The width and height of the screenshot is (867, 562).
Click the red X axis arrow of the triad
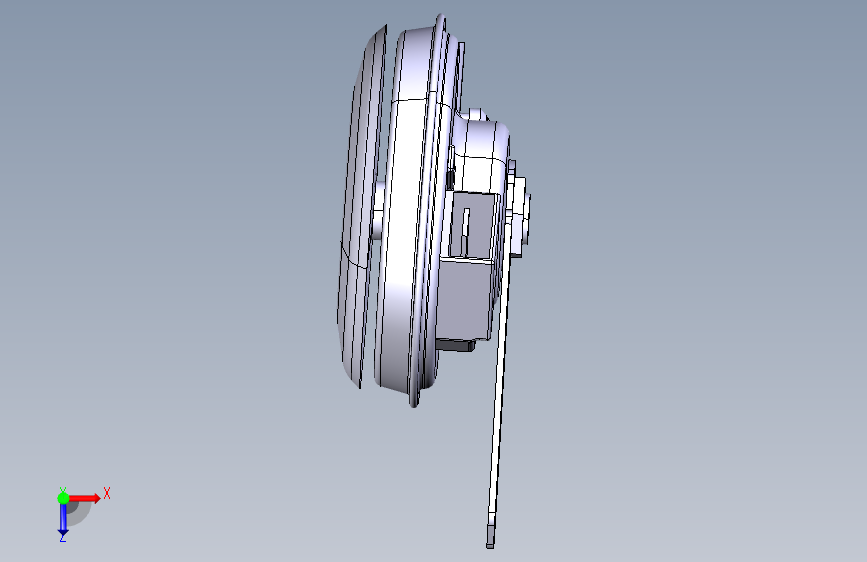pyautogui.click(x=85, y=498)
